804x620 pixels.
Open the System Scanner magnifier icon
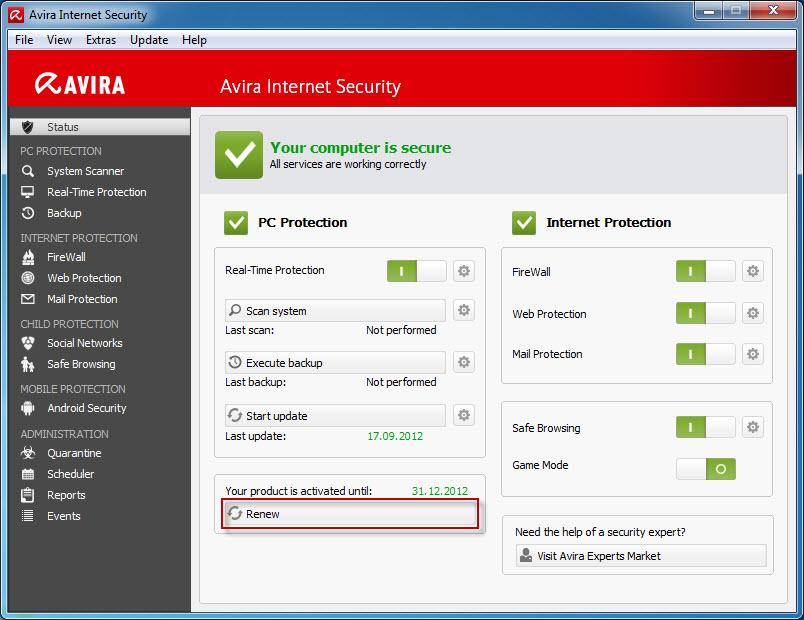click(x=28, y=171)
